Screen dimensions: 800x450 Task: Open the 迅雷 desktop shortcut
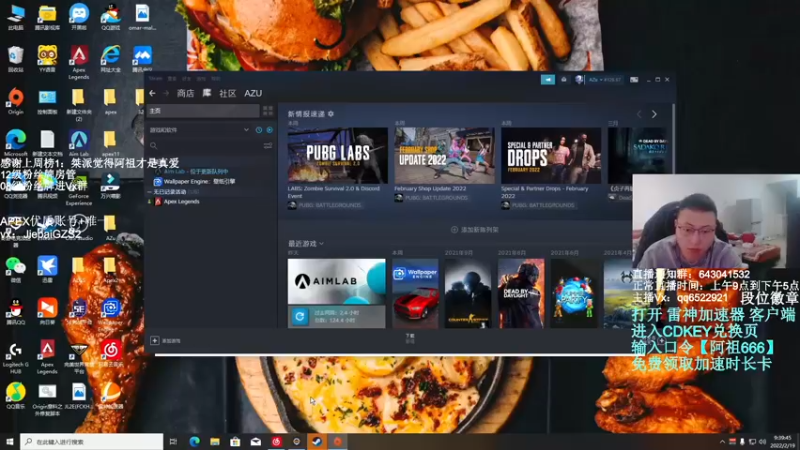coord(47,269)
